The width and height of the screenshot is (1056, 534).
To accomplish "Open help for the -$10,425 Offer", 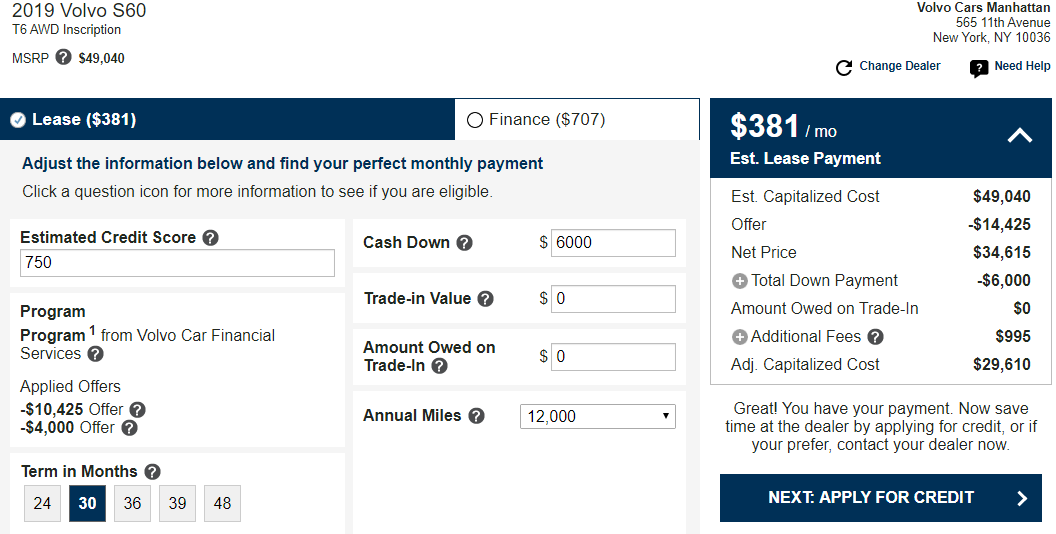I will 137,409.
